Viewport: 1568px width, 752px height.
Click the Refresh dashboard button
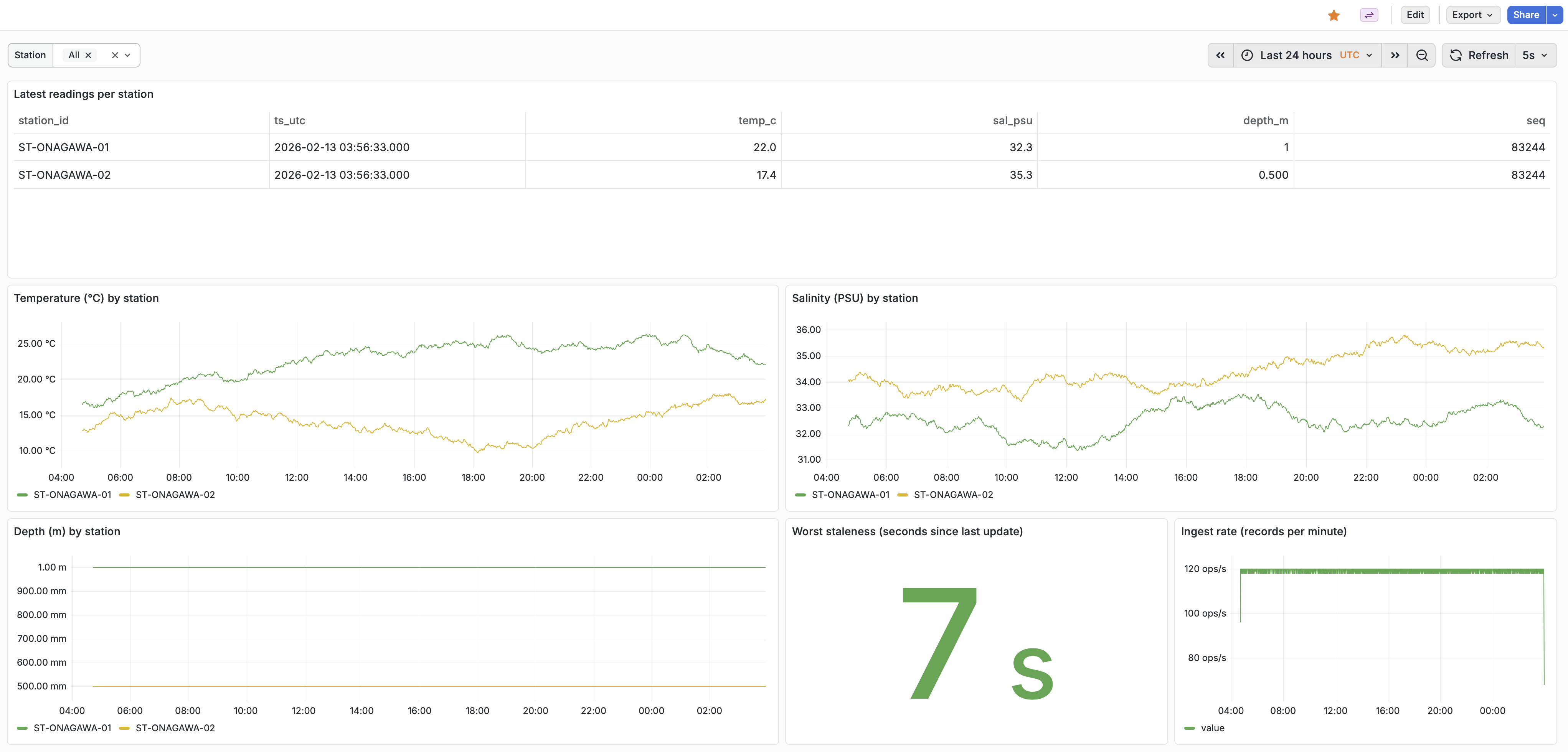tap(1479, 55)
